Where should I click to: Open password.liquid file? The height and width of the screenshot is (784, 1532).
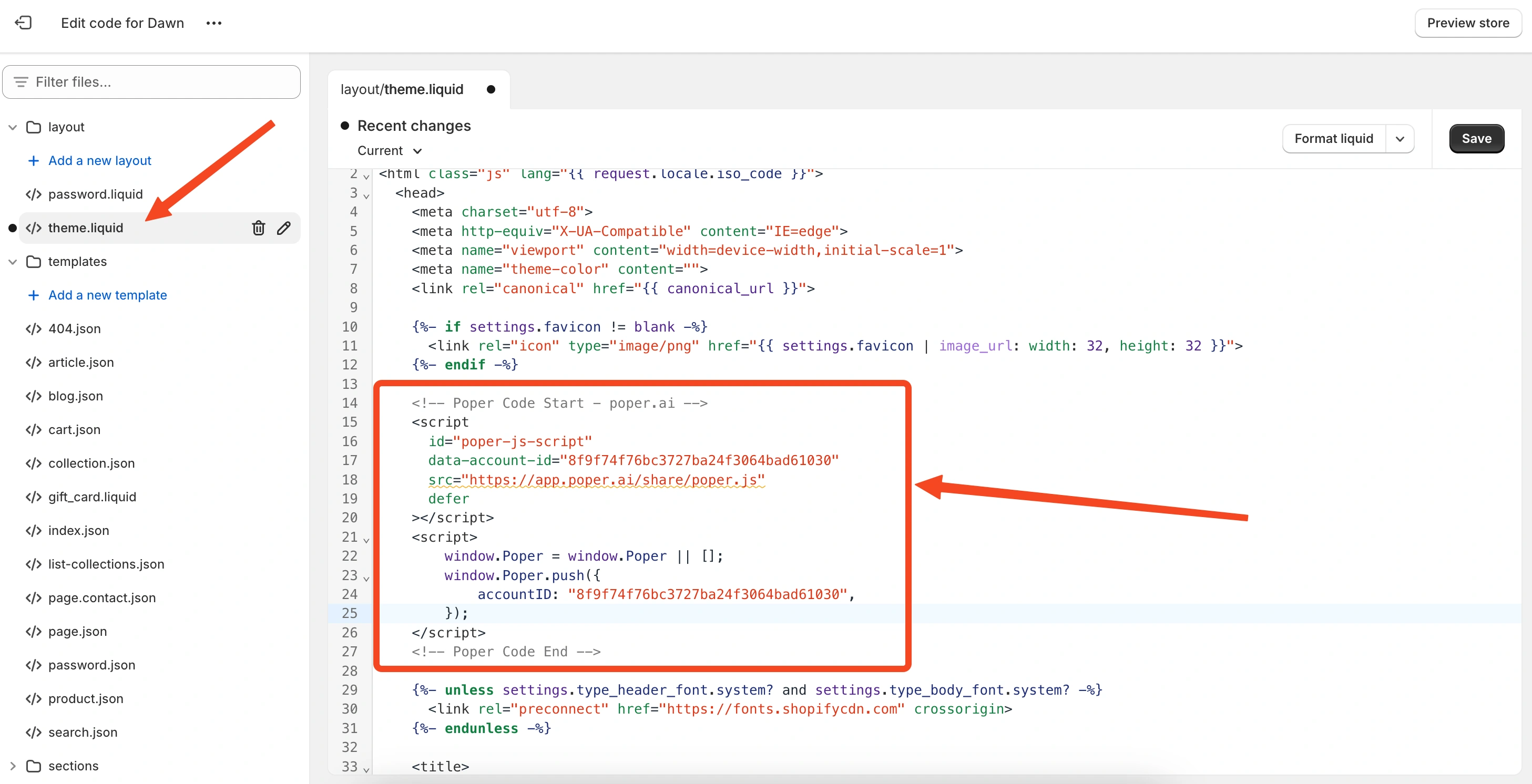pyautogui.click(x=95, y=194)
